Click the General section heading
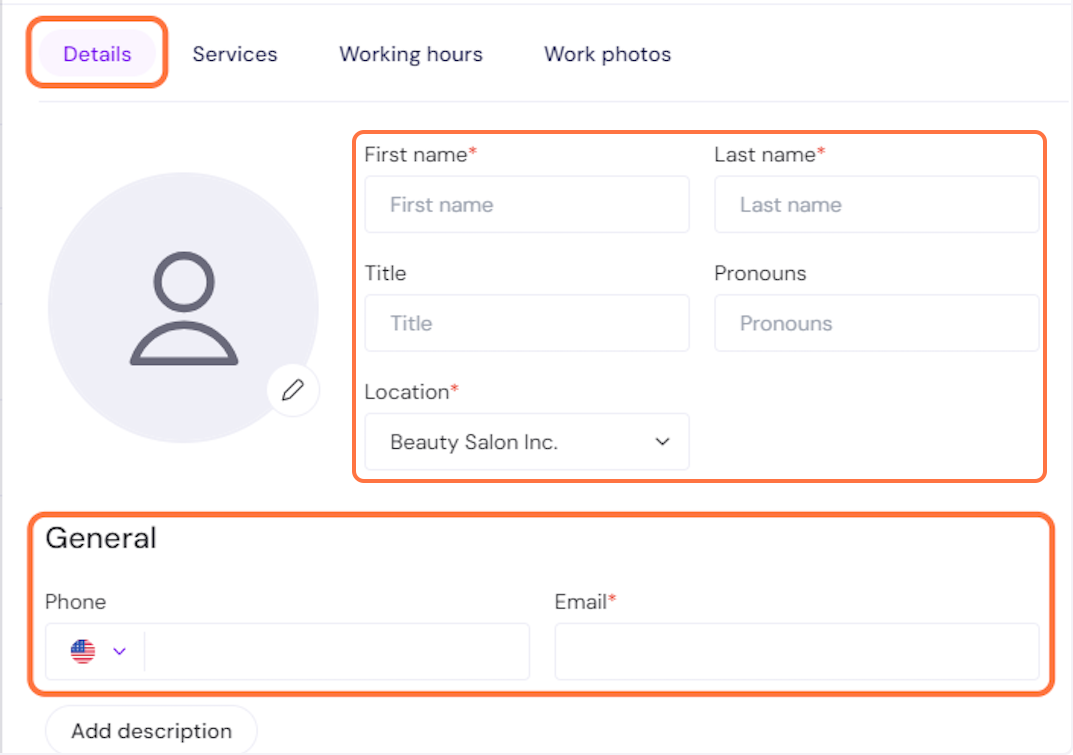This screenshot has height=755, width=1073. 101,538
